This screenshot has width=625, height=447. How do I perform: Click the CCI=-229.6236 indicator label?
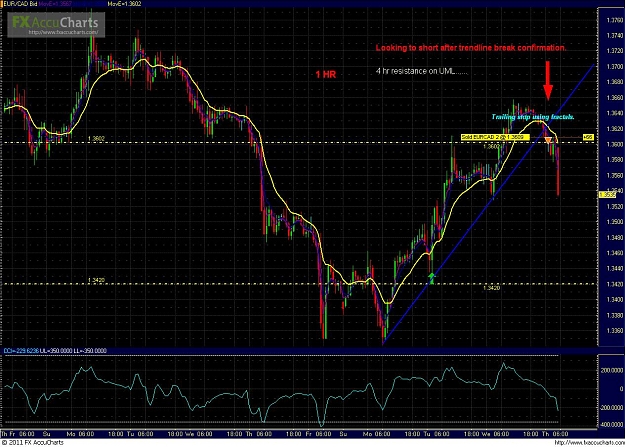[x=22, y=351]
